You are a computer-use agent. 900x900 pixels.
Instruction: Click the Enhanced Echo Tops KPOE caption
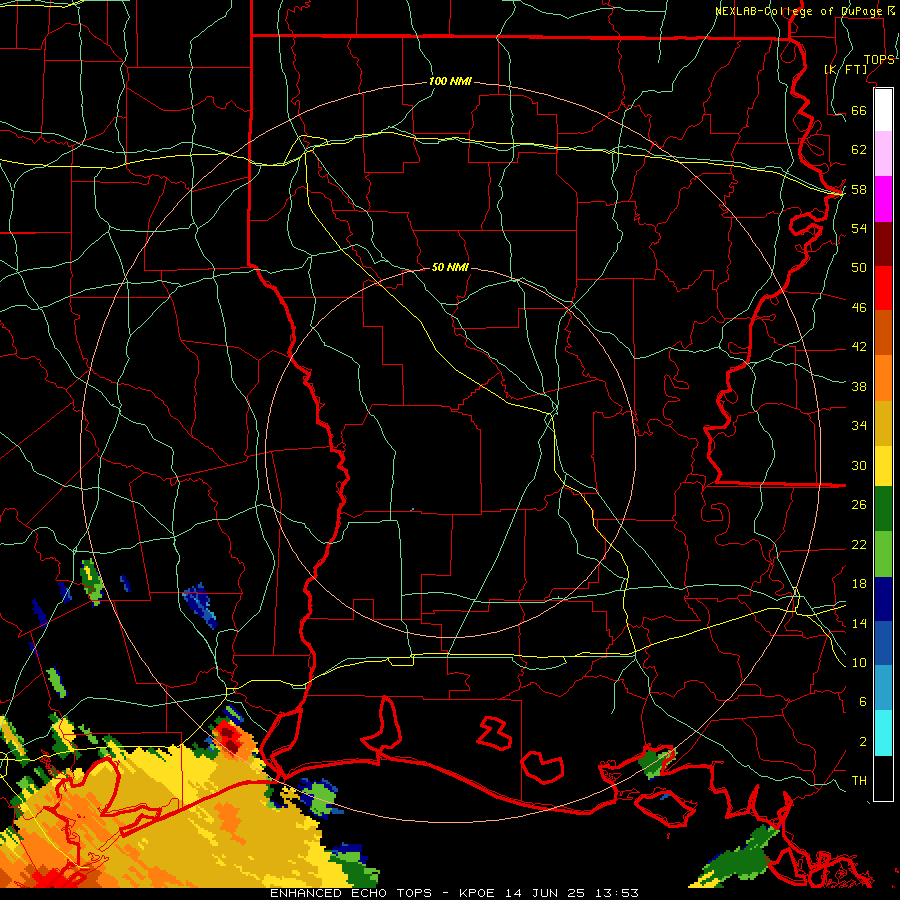tap(454, 893)
